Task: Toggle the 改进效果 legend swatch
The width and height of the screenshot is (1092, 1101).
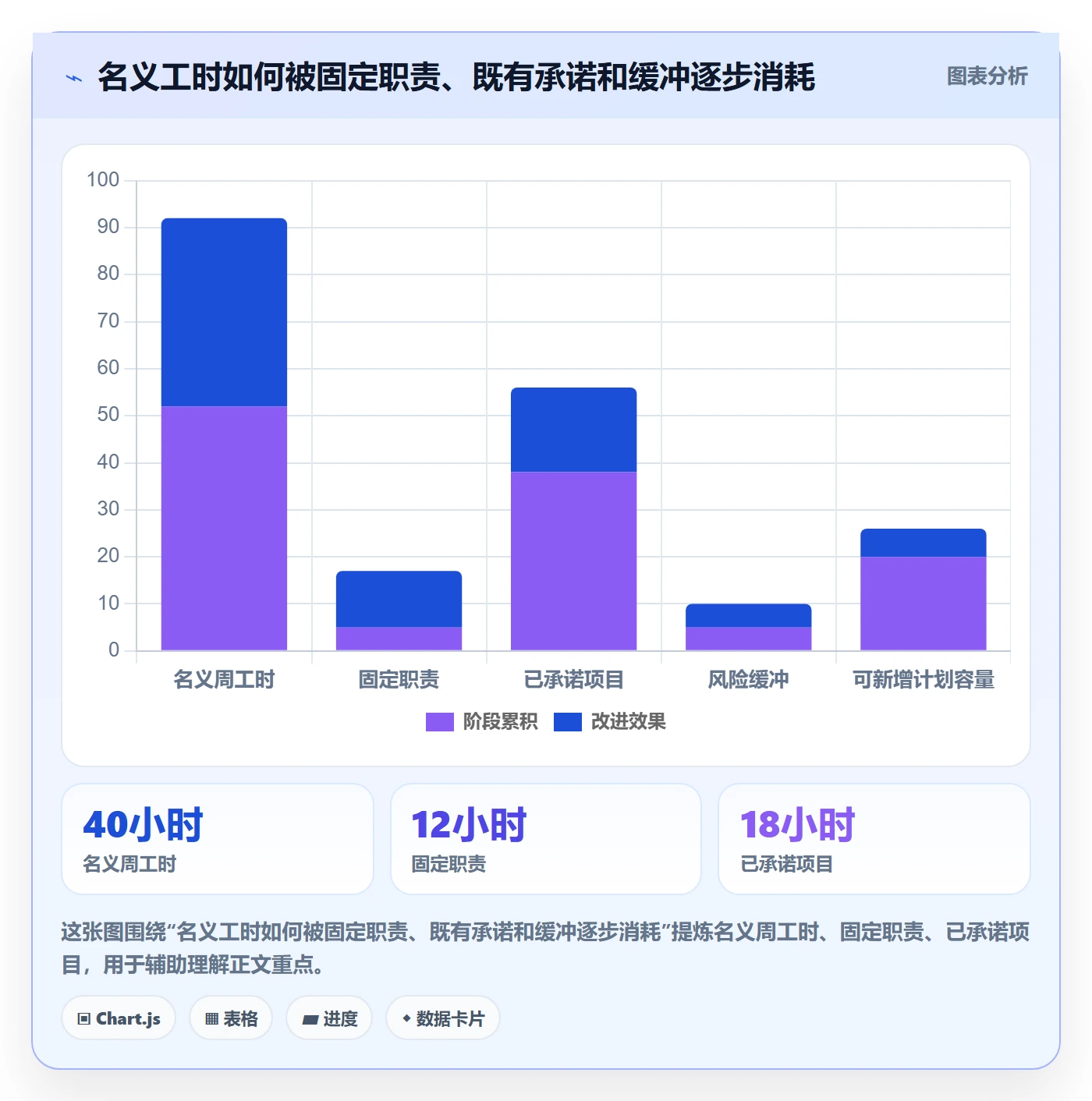Action: click(x=567, y=722)
